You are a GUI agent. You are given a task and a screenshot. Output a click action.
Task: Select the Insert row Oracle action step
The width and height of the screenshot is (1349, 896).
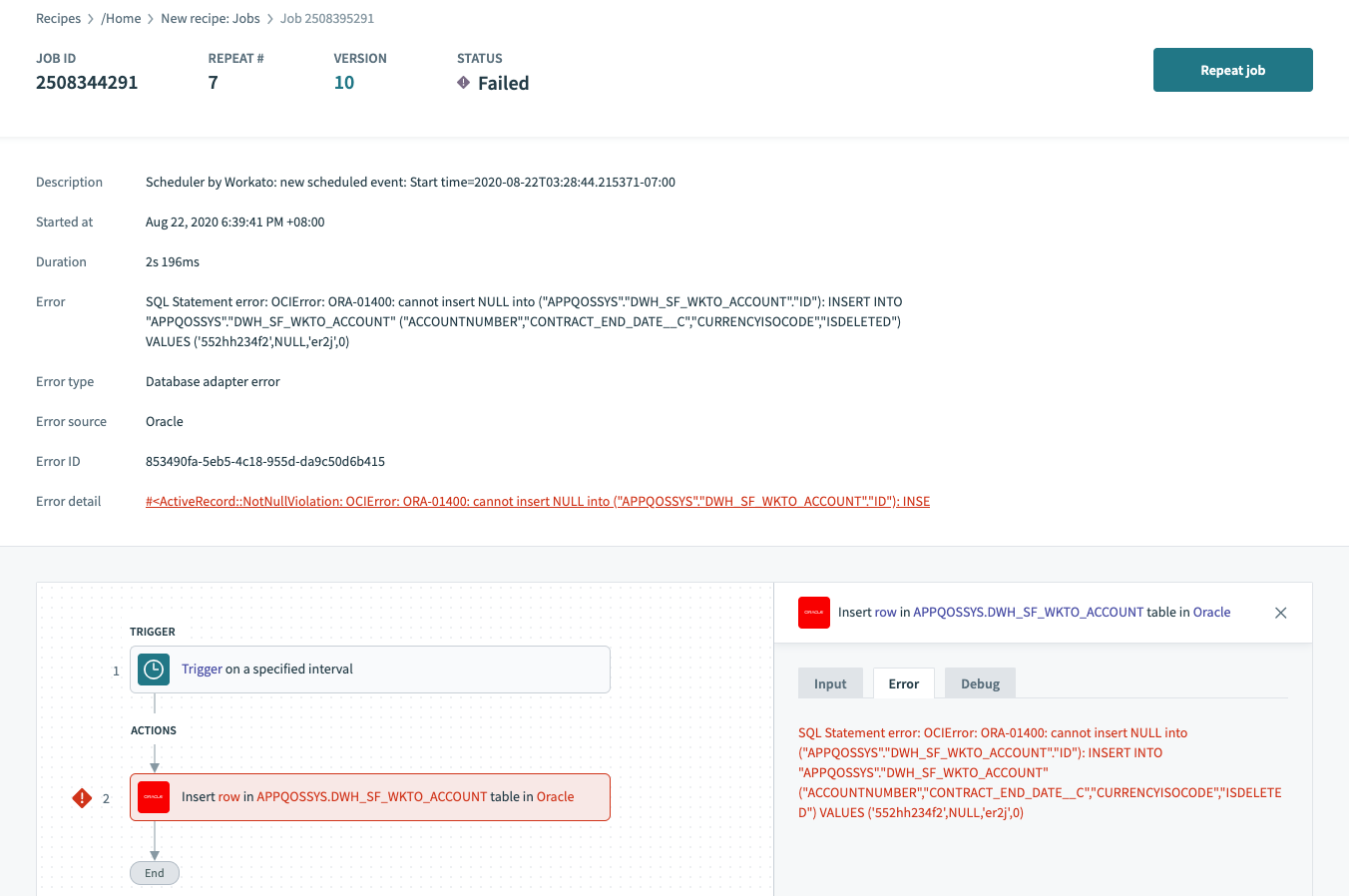point(369,797)
